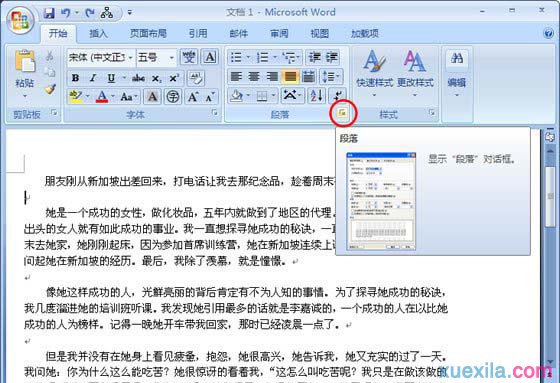Click the vertical scrollbar thumb
560x383 pixels.
(x=550, y=197)
